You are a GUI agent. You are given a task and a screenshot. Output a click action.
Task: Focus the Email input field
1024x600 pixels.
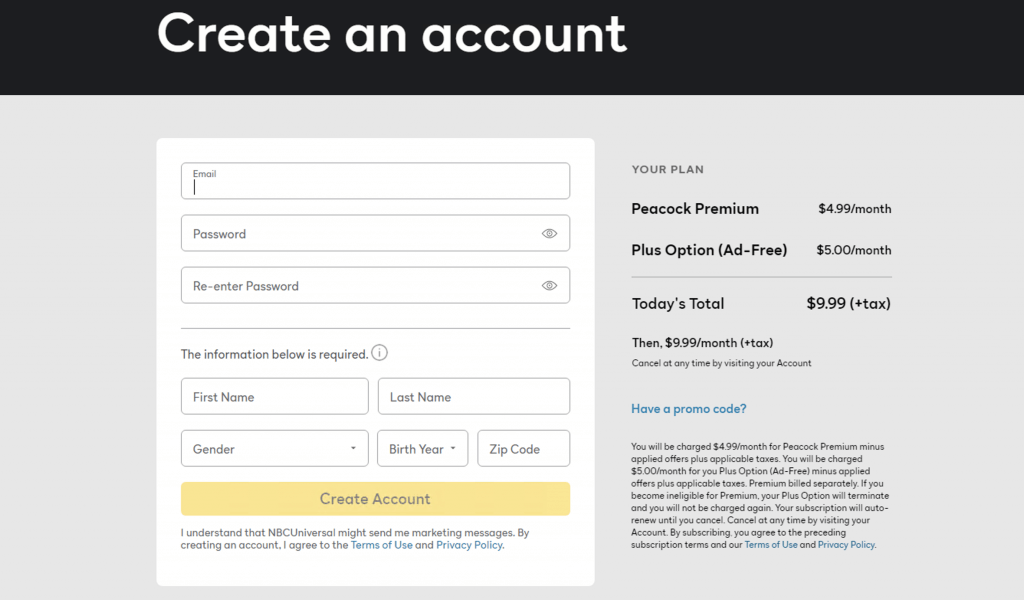pyautogui.click(x=375, y=186)
